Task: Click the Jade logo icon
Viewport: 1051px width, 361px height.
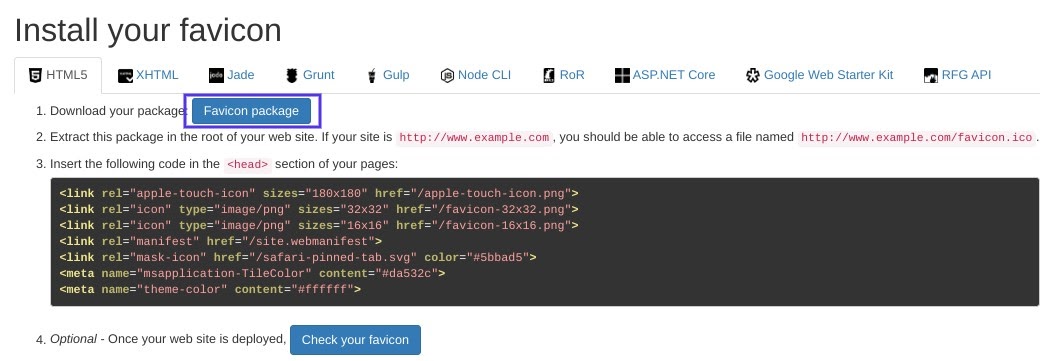Action: tap(216, 76)
